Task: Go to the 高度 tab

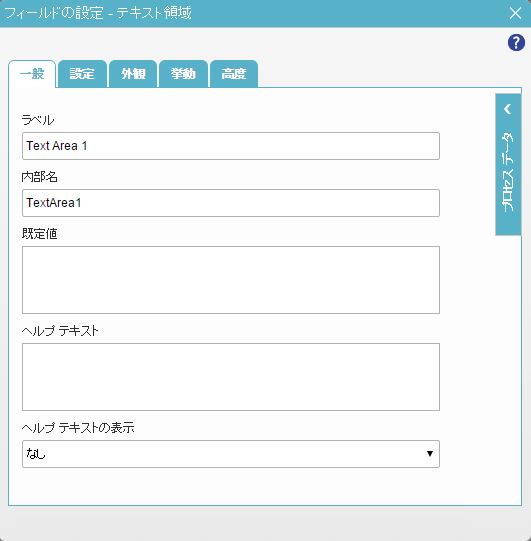Action: [234, 74]
